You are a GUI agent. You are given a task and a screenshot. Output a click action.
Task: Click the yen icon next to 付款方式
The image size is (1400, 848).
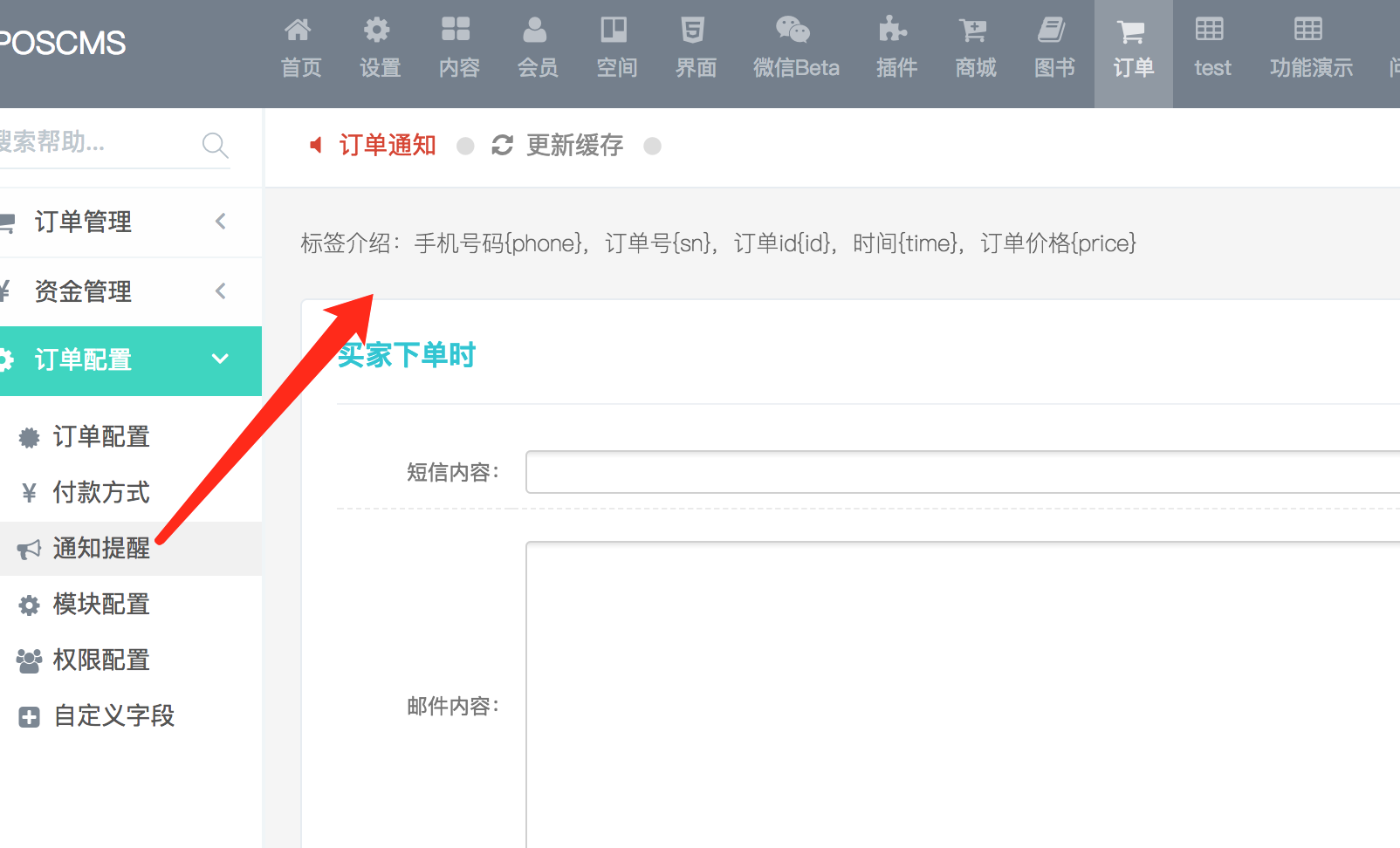(29, 493)
